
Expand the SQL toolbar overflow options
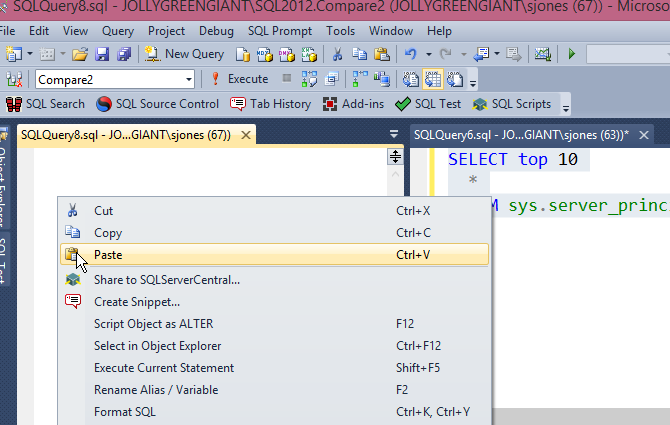tap(565, 106)
